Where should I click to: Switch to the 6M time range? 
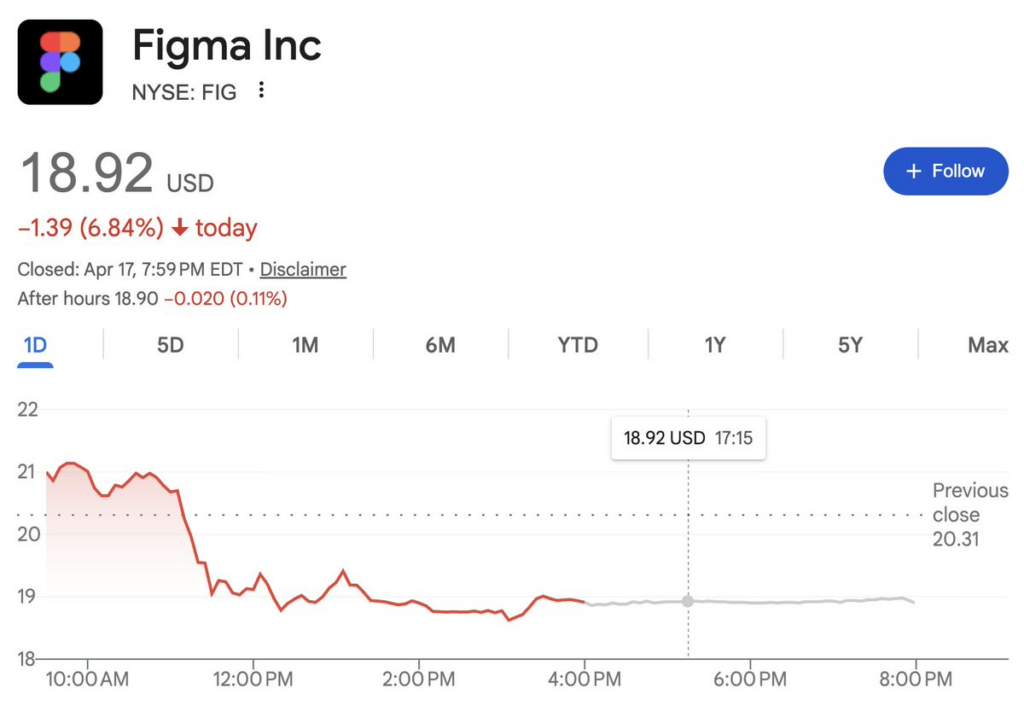click(440, 345)
